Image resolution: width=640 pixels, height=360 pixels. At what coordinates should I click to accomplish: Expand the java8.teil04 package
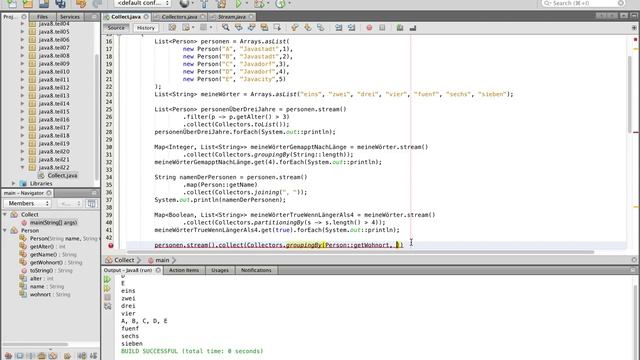(22, 24)
